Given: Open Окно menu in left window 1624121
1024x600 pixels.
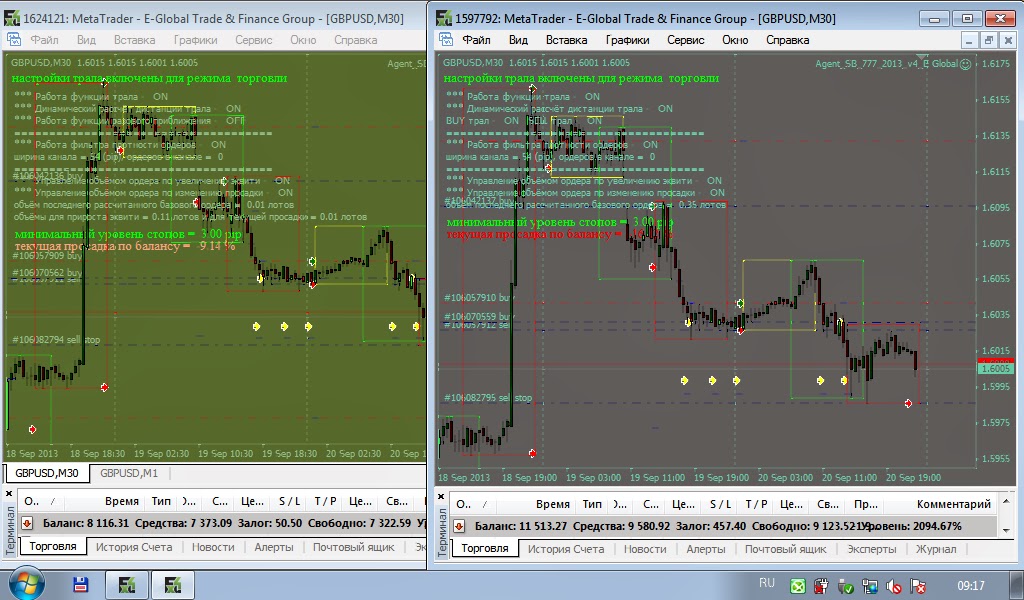Looking at the screenshot, I should (303, 40).
